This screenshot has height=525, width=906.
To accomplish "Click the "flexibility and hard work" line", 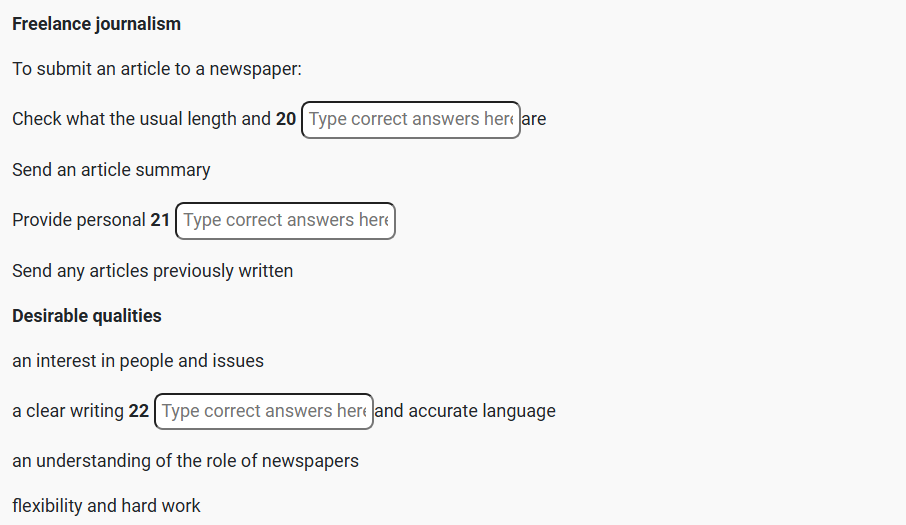I will click(x=106, y=506).
